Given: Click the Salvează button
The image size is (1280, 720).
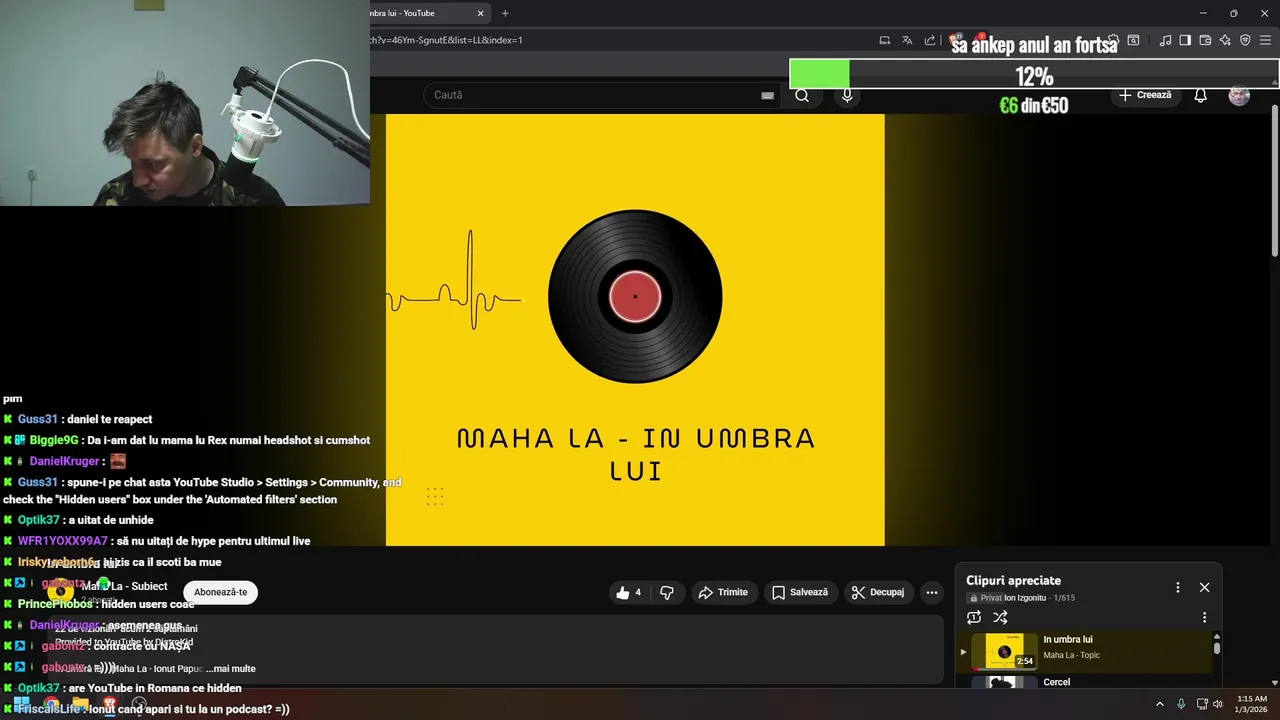Looking at the screenshot, I should coord(799,592).
